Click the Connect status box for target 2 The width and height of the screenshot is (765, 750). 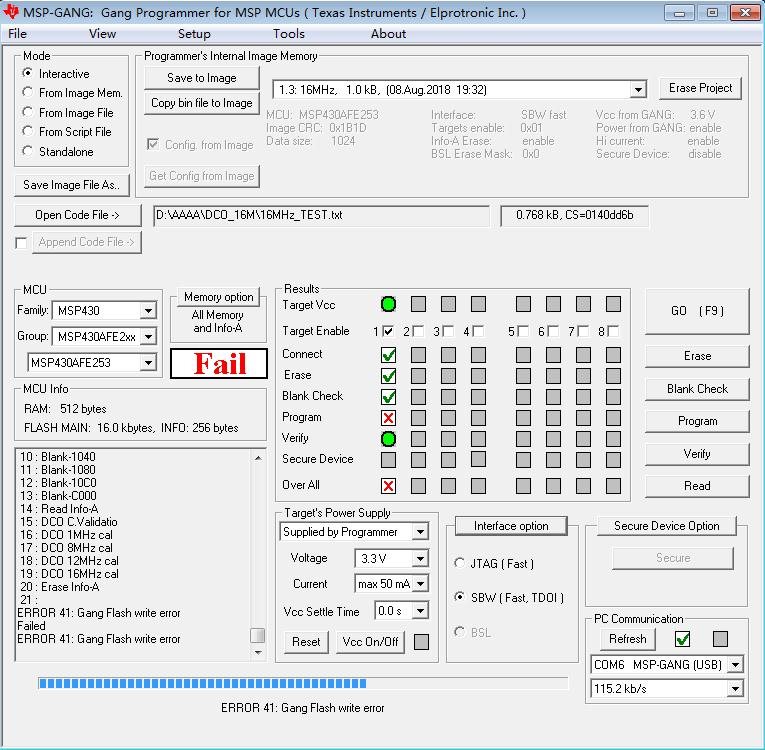(418, 355)
